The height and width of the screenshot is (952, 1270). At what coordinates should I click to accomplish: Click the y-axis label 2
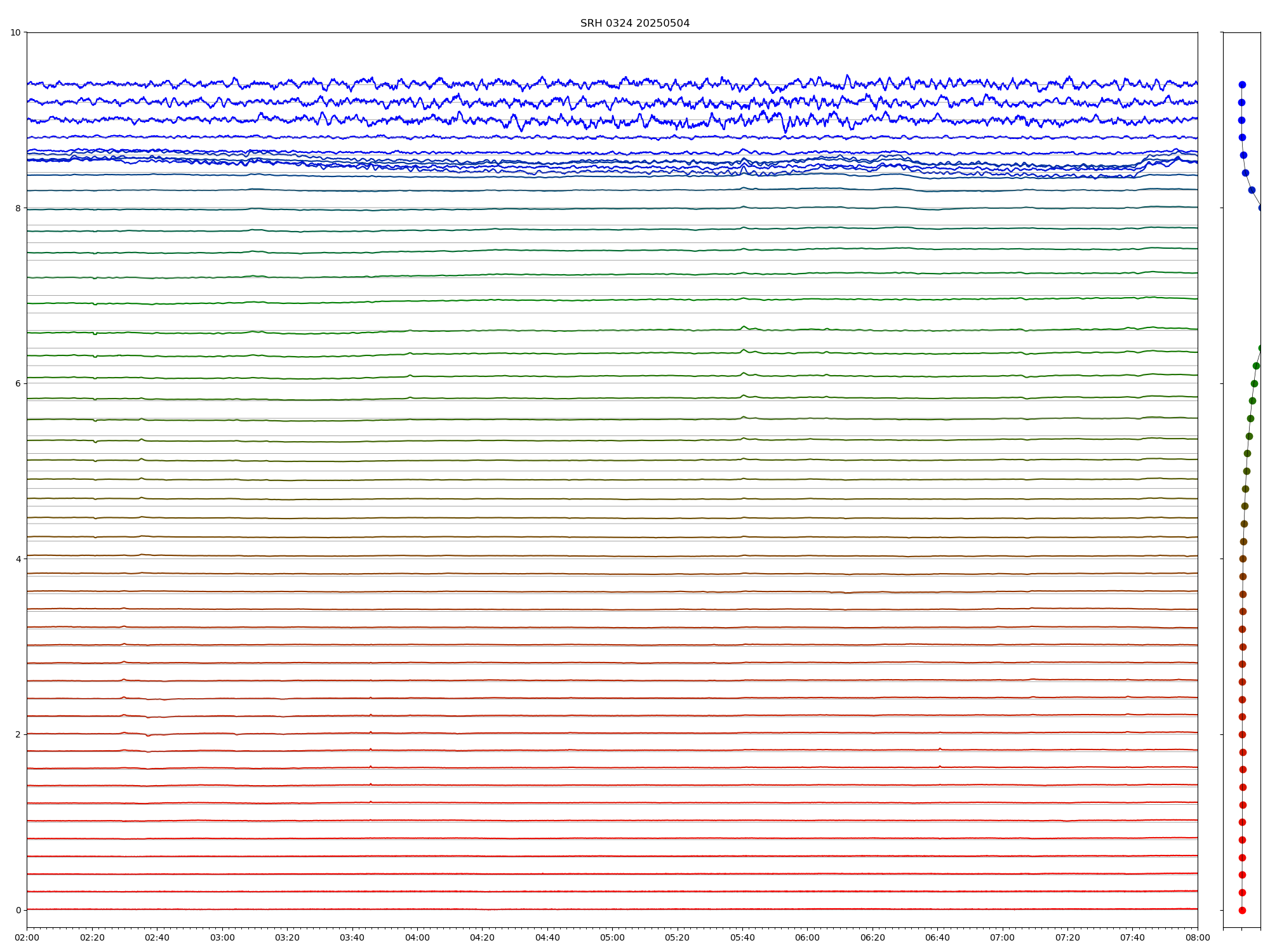(18, 734)
